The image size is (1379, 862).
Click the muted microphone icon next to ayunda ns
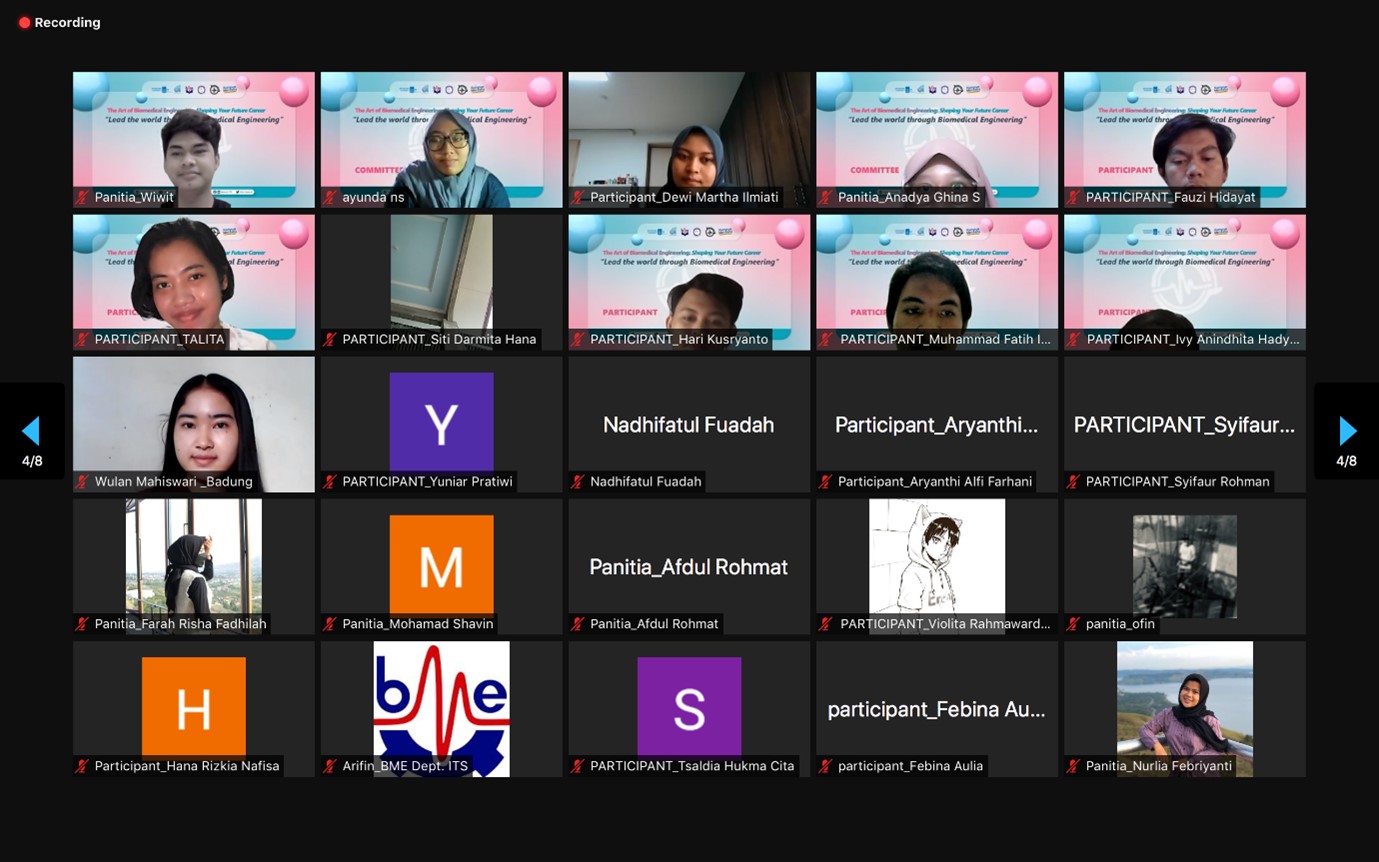click(x=330, y=198)
